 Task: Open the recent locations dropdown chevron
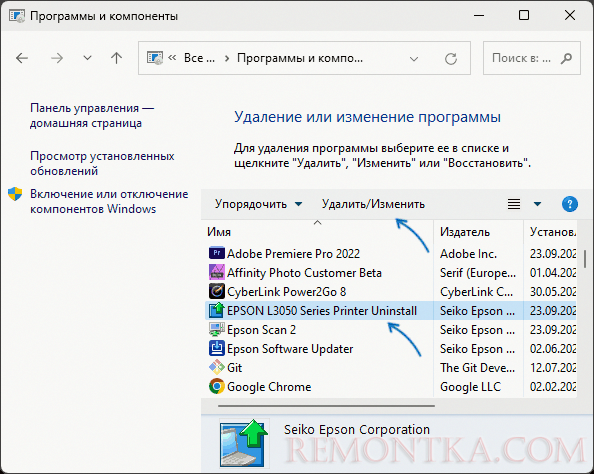click(x=88, y=58)
